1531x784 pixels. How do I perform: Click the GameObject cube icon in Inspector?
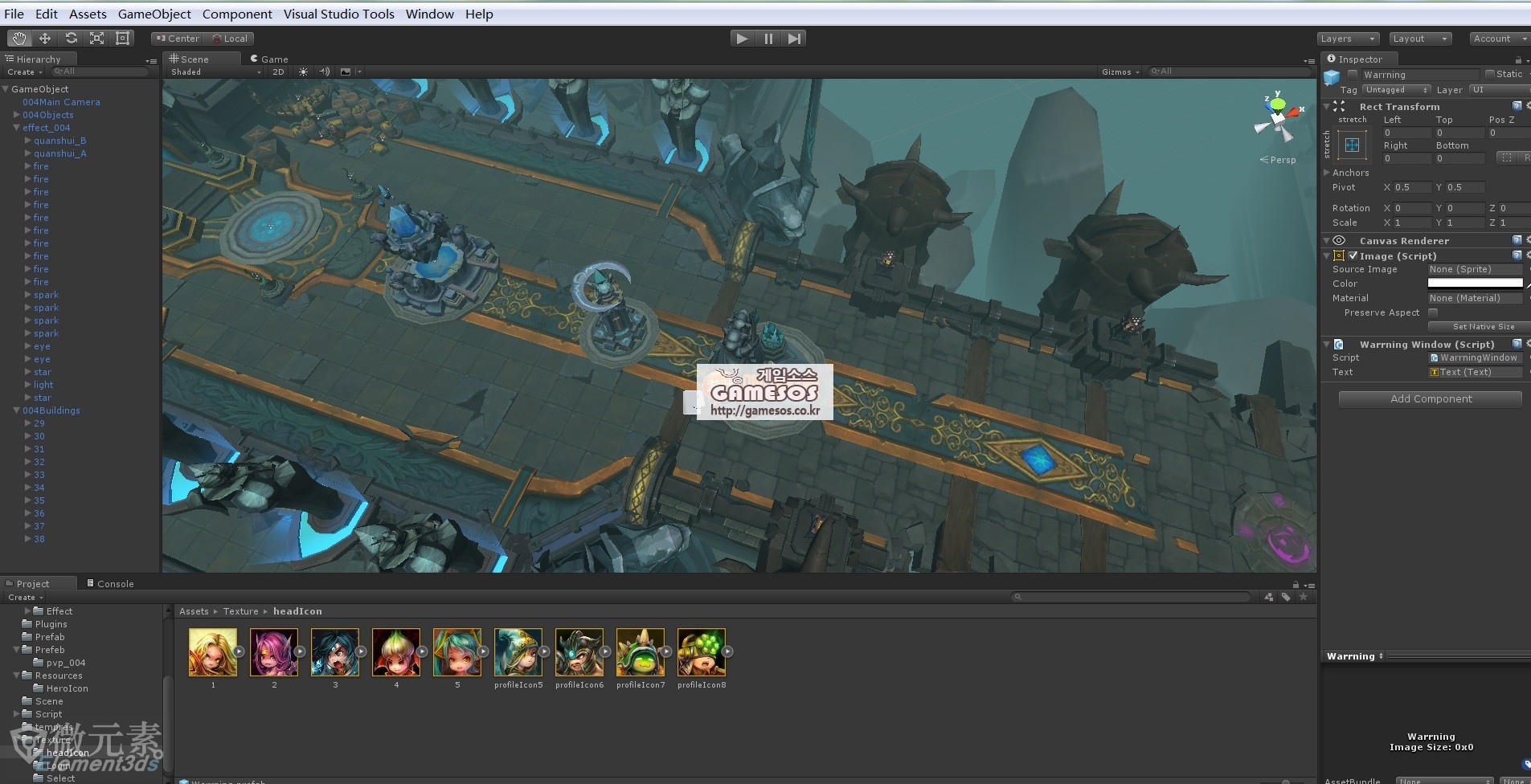[1332, 78]
